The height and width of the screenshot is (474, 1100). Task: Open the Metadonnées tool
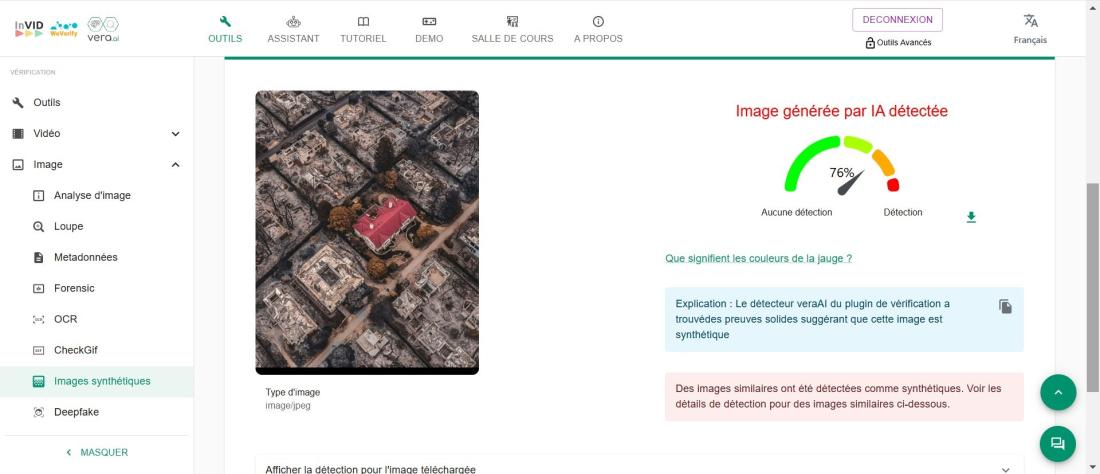pyautogui.click(x=85, y=257)
